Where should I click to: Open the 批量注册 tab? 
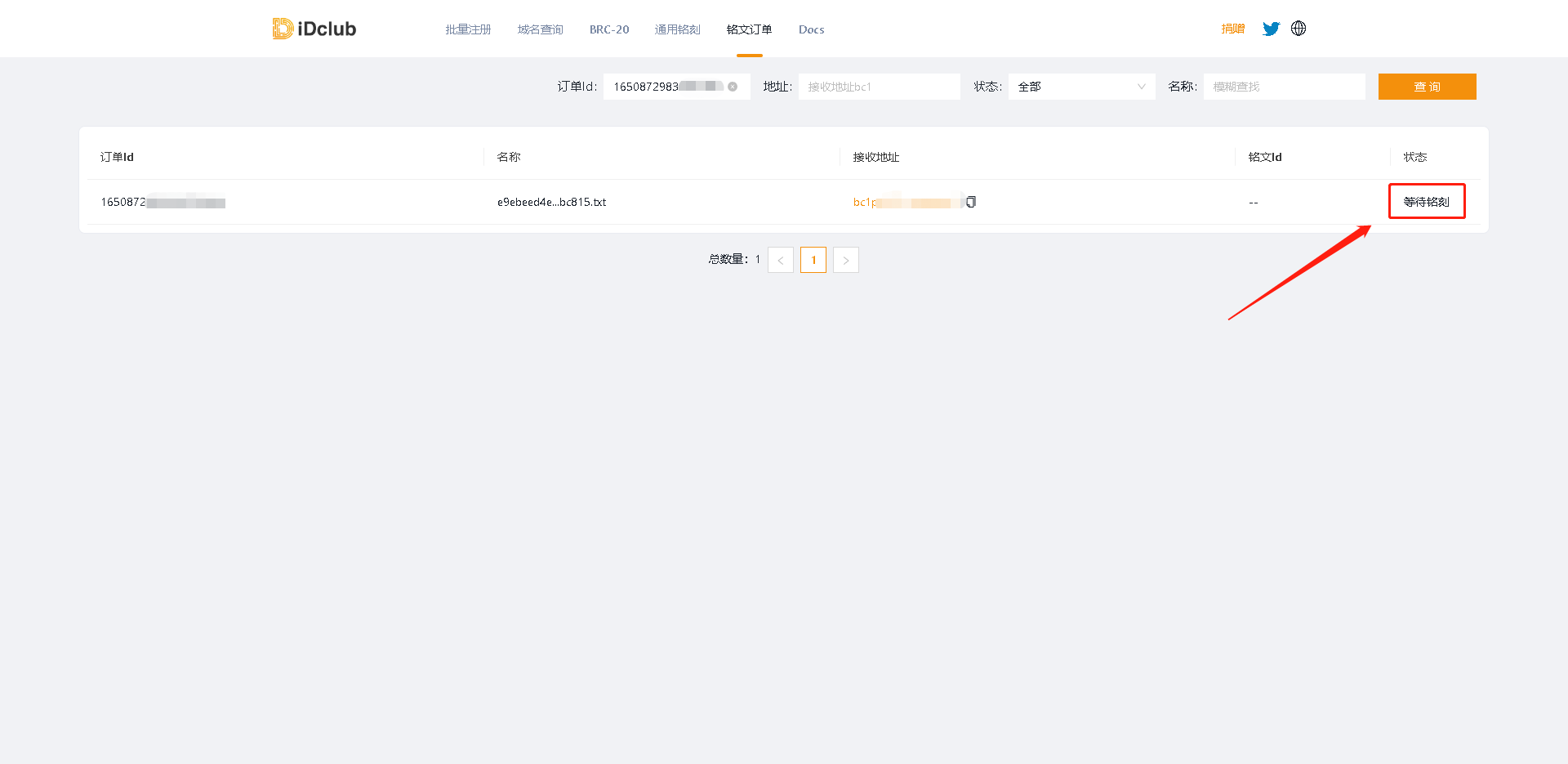[x=468, y=29]
